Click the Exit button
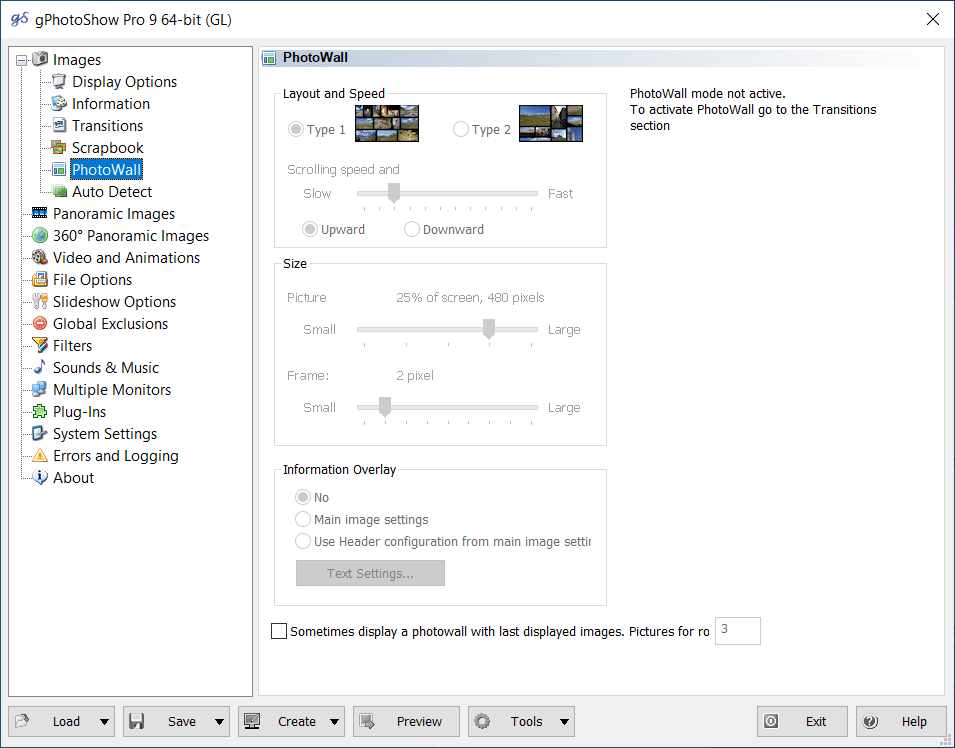 pos(802,722)
